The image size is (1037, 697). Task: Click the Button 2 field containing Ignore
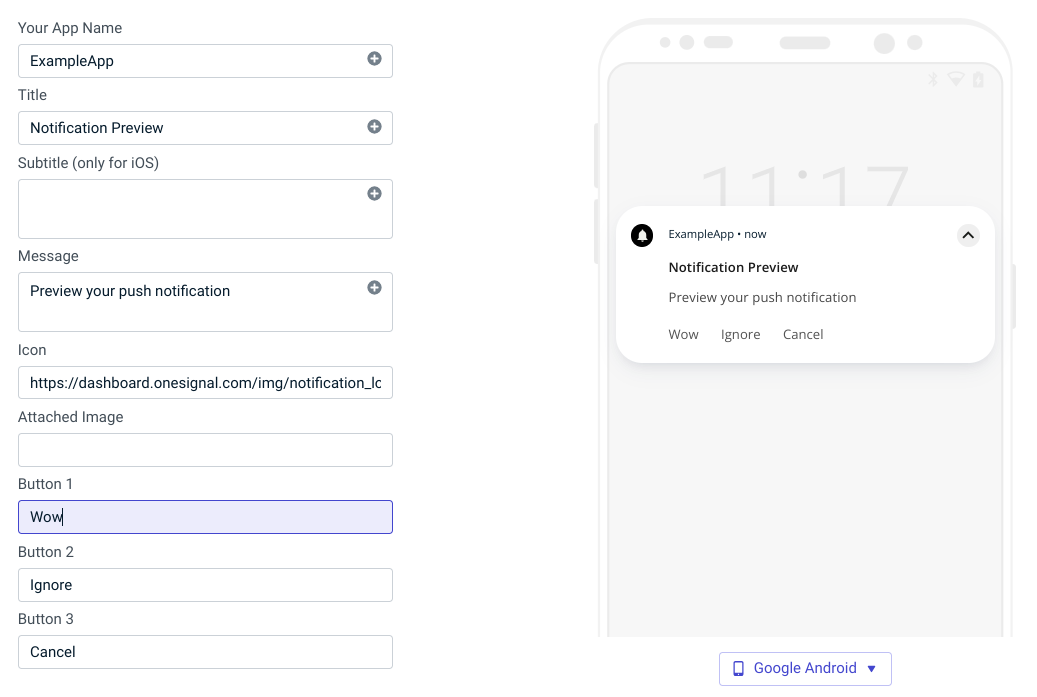205,585
